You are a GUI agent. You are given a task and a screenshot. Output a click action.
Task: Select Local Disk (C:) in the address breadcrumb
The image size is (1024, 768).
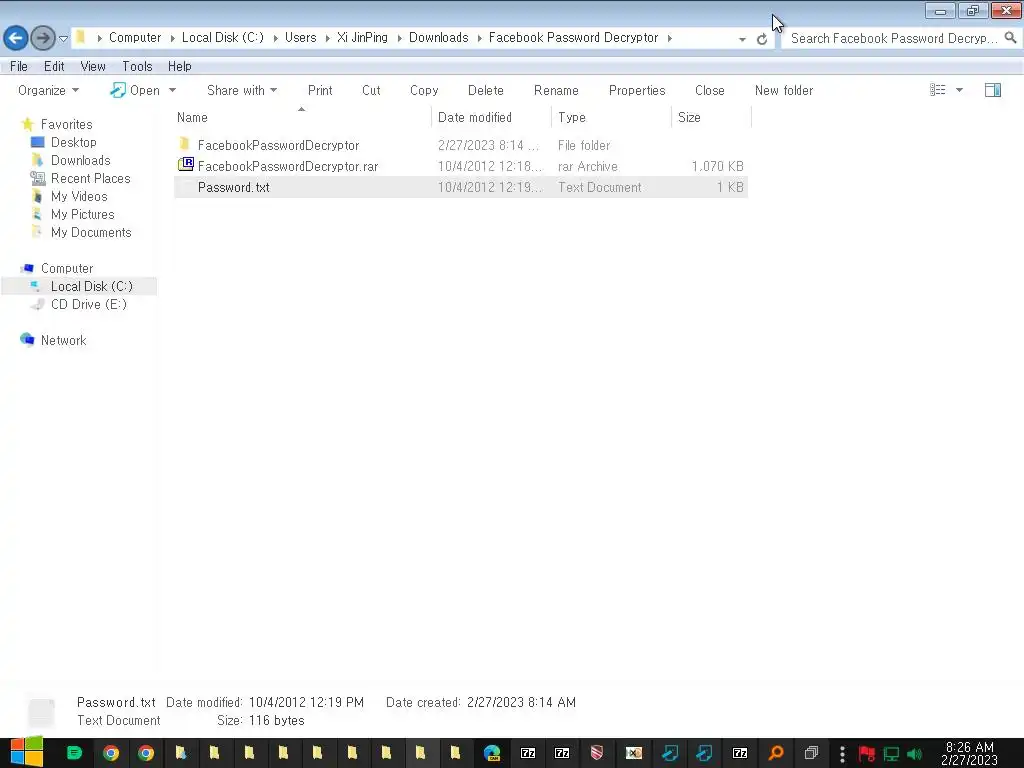[223, 38]
